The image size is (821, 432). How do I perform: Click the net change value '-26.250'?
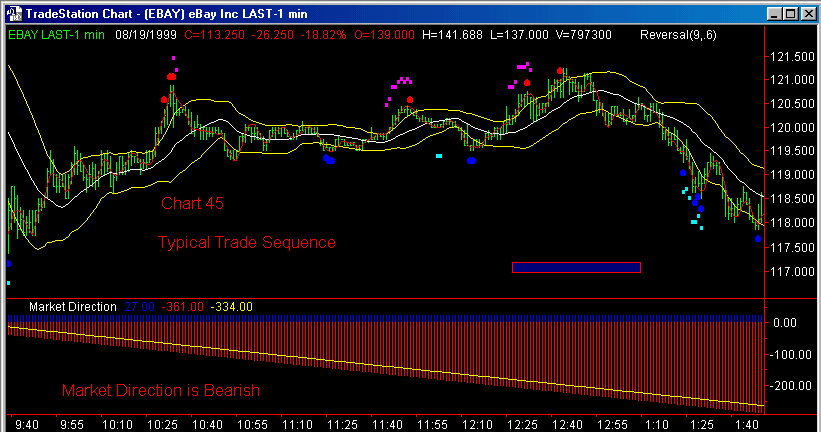[273, 35]
